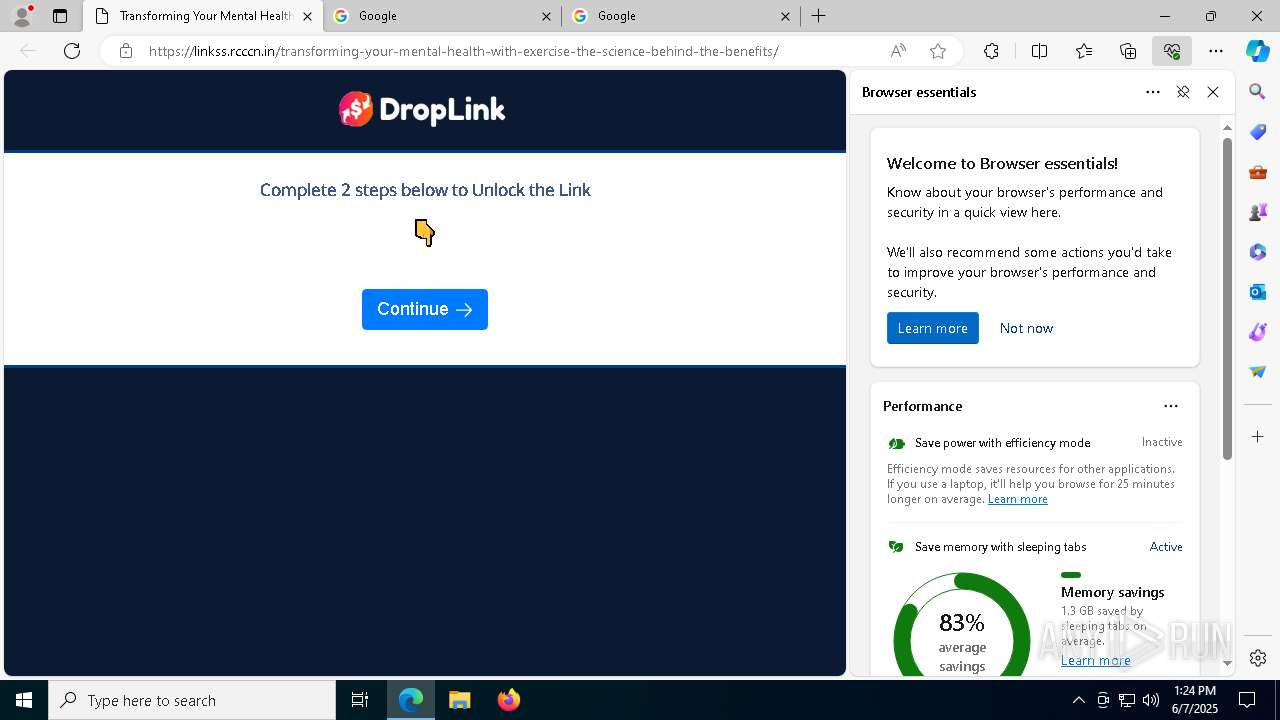Open efficiency mode Learn more link
Image resolution: width=1280 pixels, height=720 pixels.
coord(1017,499)
